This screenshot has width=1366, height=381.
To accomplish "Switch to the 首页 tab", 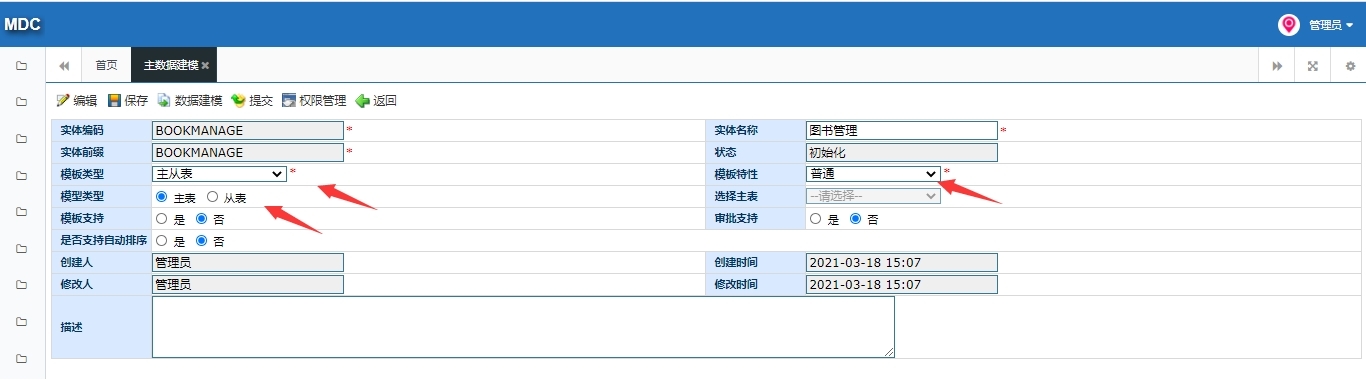I will 106,66.
